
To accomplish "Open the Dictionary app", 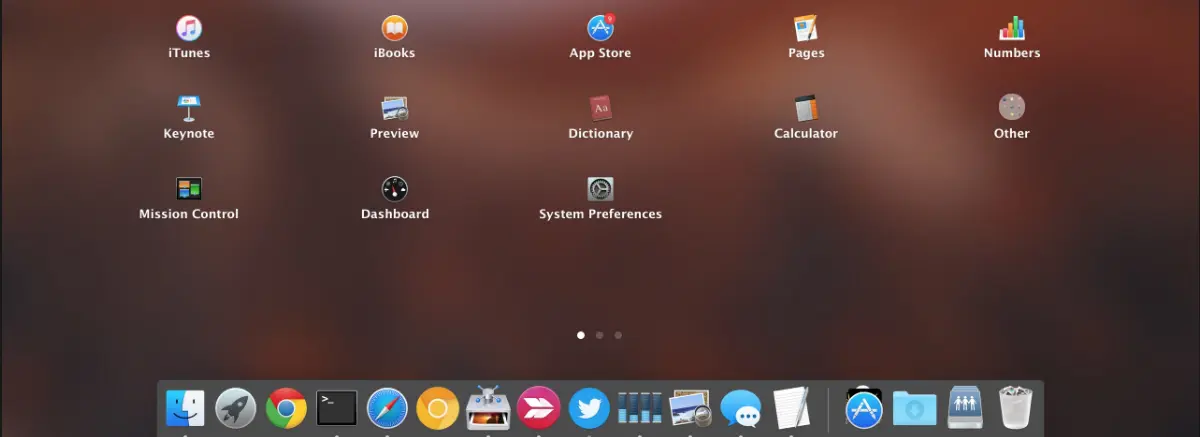I will [x=600, y=108].
